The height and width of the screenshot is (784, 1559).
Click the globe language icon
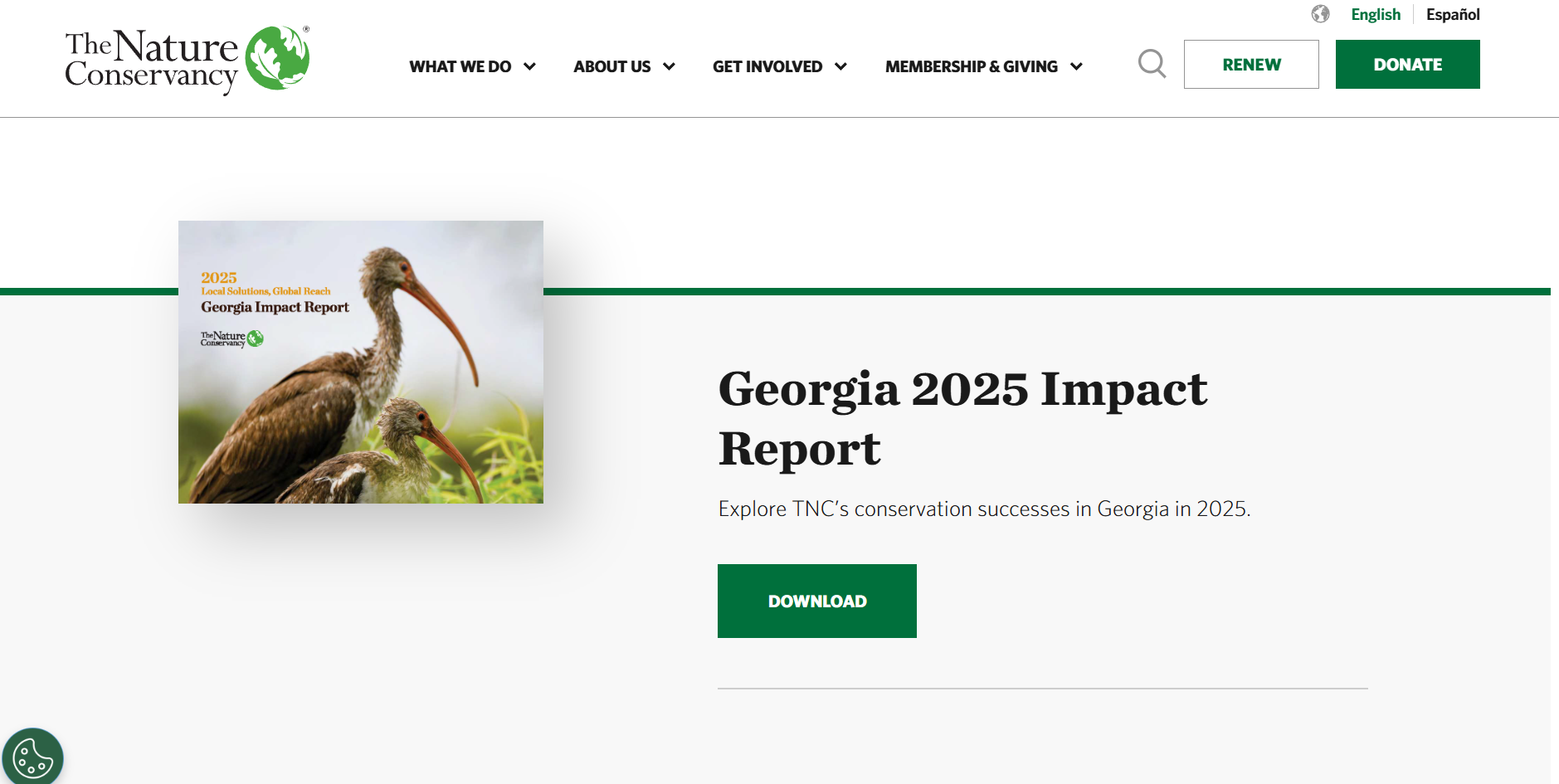click(x=1320, y=13)
